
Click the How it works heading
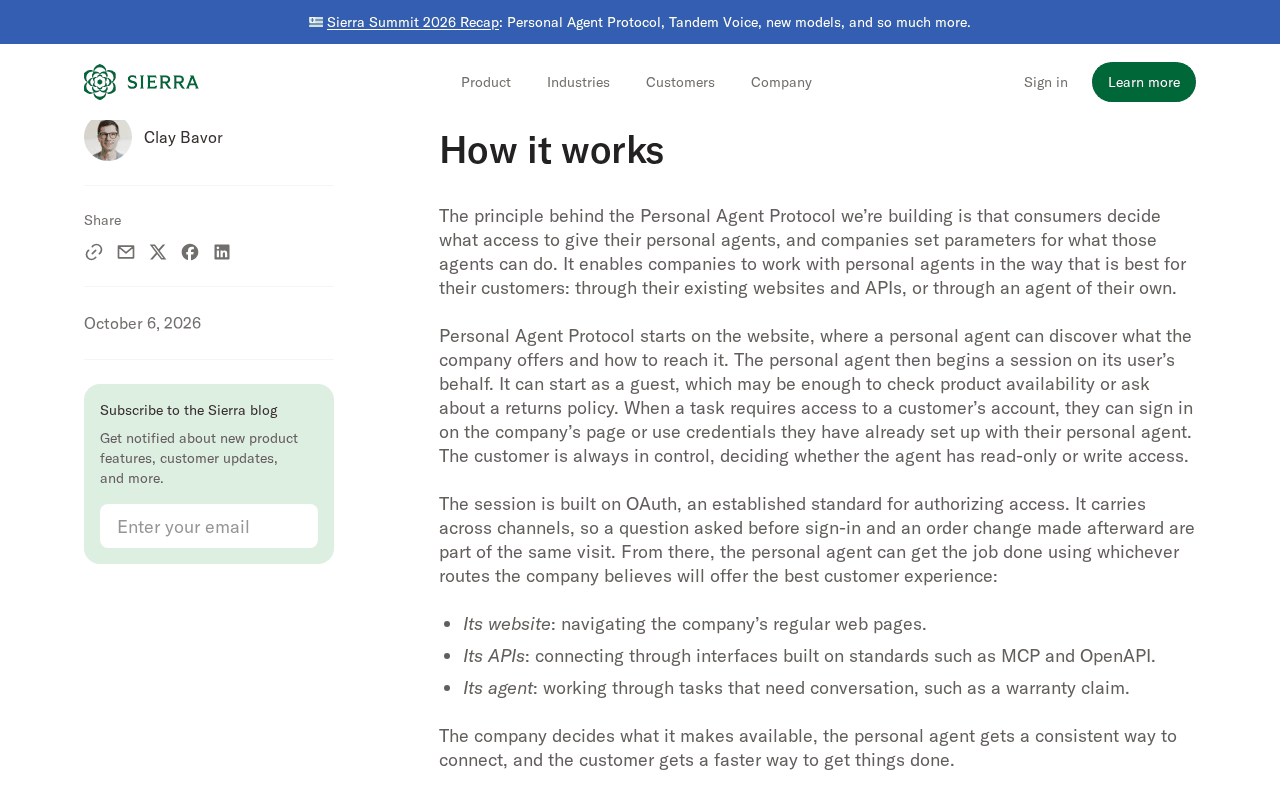[551, 150]
